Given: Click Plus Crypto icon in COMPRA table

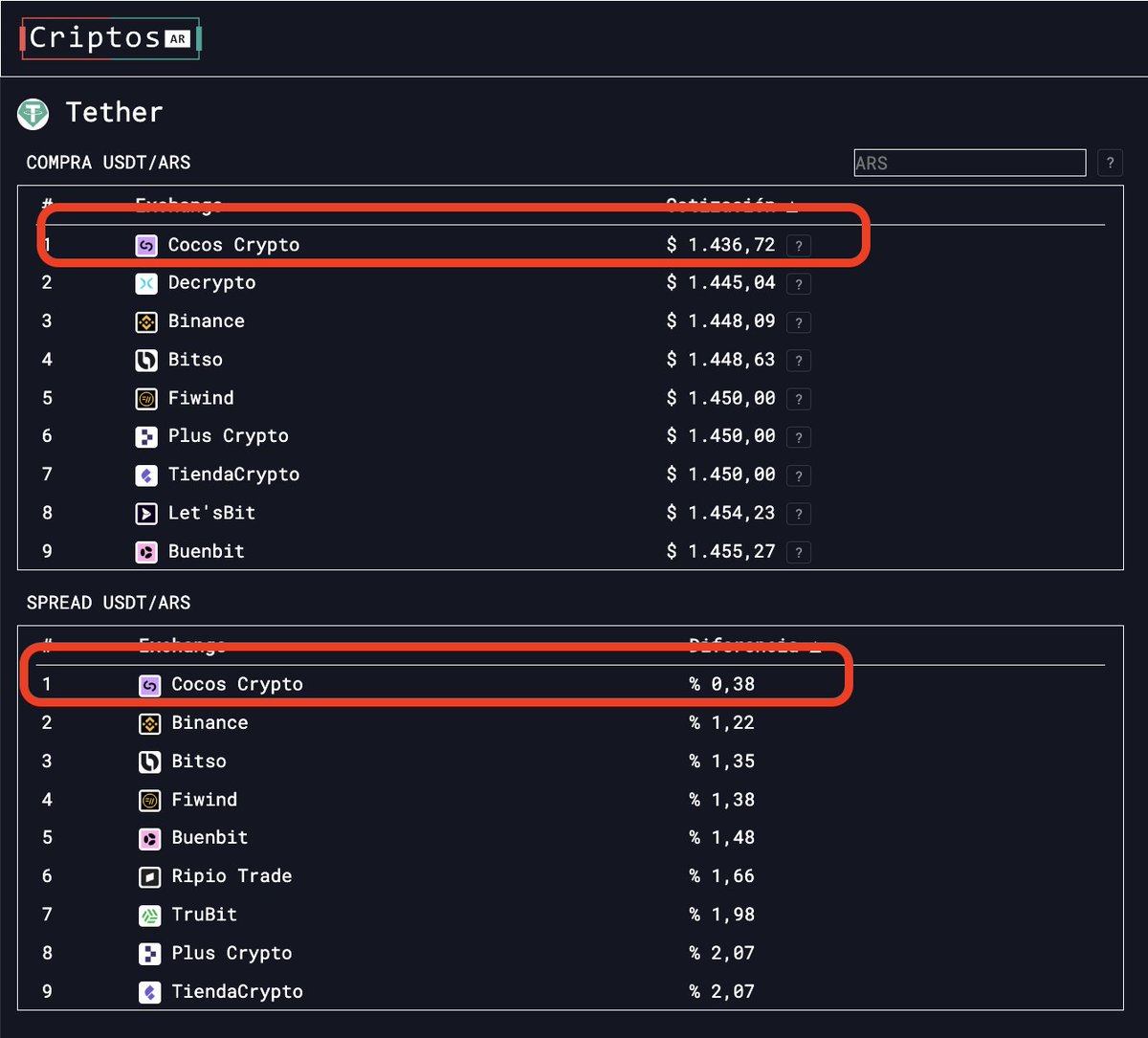Looking at the screenshot, I should [x=145, y=436].
